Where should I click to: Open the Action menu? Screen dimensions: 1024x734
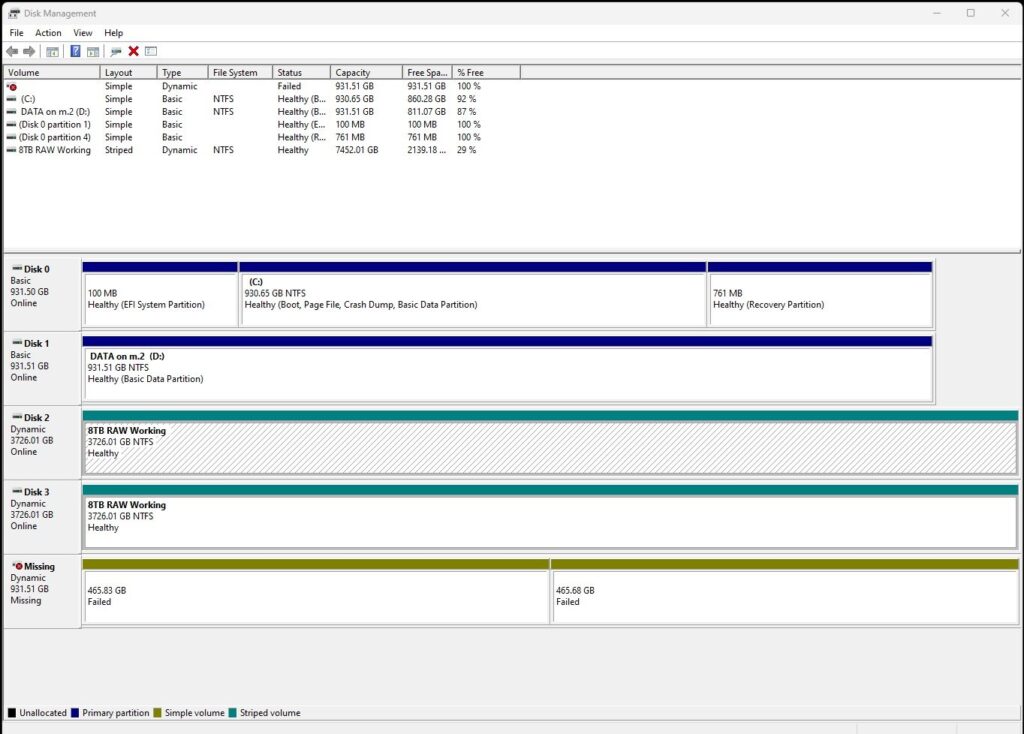(48, 32)
